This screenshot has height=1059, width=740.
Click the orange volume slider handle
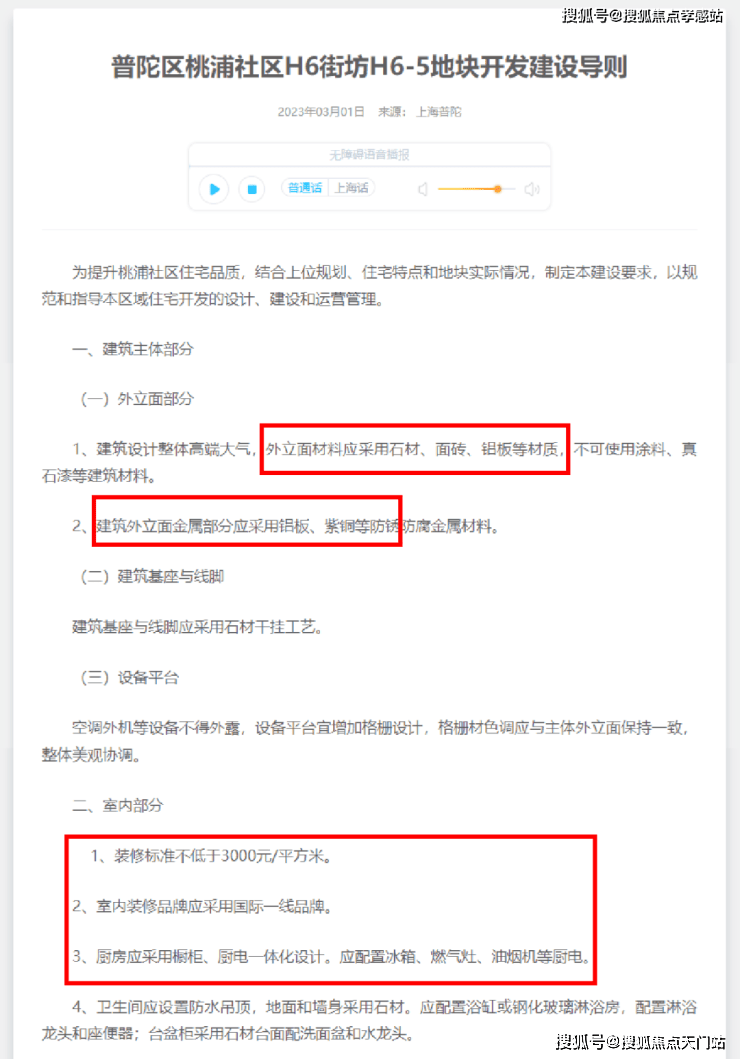(498, 189)
